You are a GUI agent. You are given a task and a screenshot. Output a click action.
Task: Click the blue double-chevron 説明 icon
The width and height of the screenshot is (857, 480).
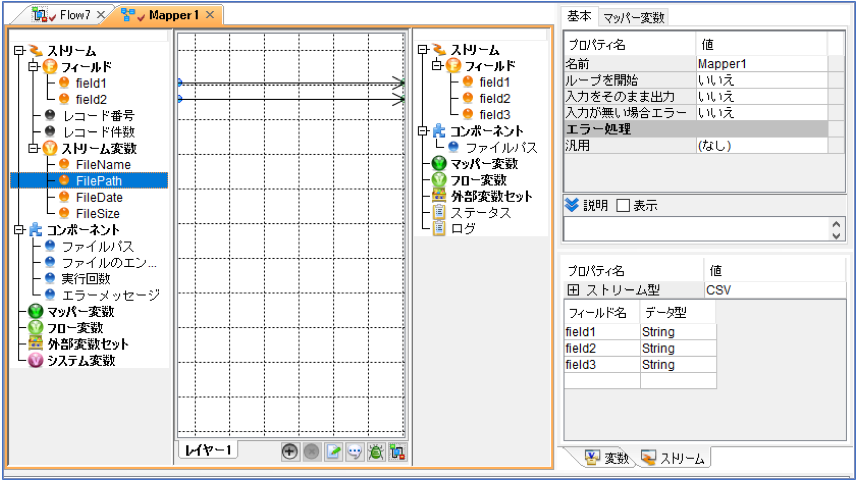pyautogui.click(x=572, y=205)
